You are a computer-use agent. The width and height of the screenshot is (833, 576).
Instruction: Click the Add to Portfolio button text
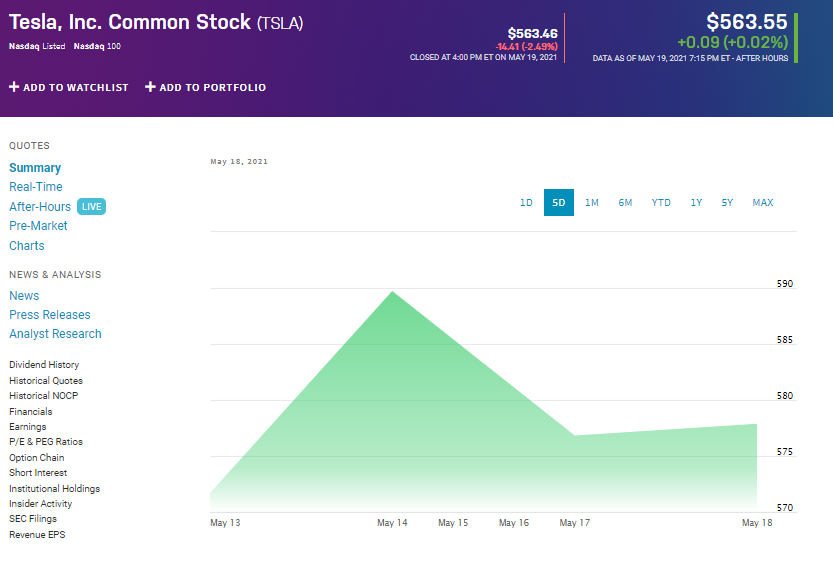(212, 88)
